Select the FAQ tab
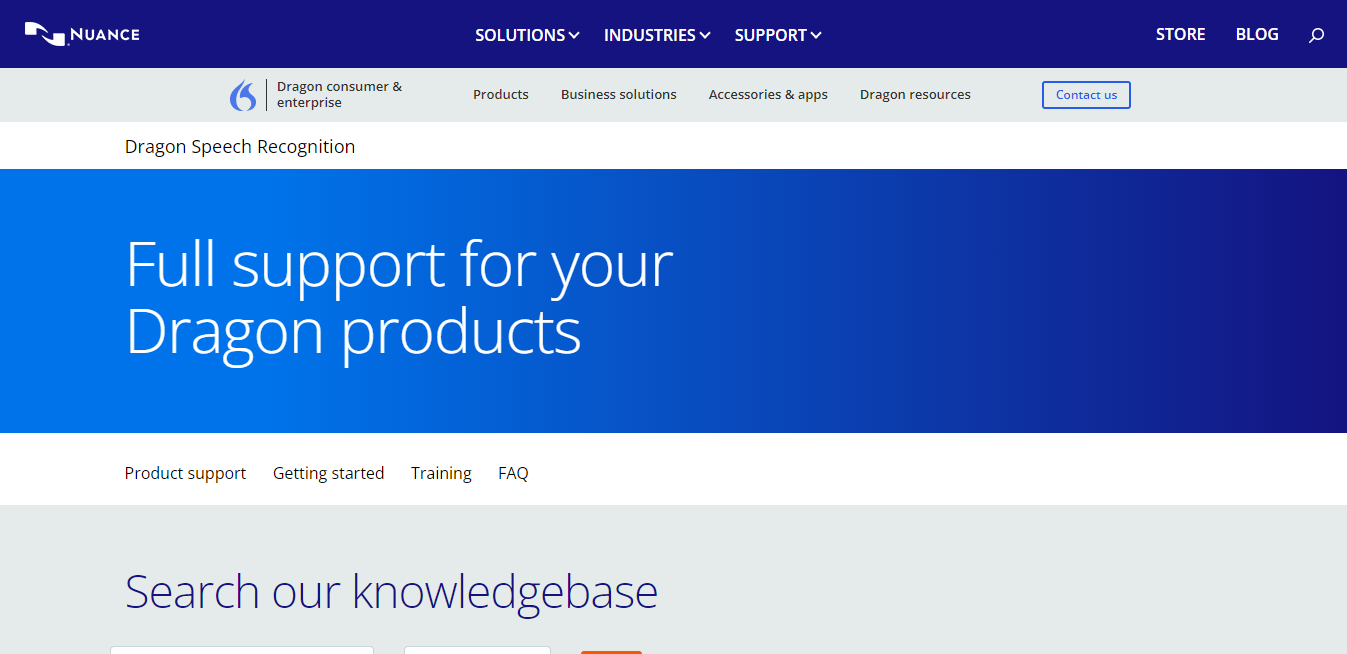 tap(513, 473)
